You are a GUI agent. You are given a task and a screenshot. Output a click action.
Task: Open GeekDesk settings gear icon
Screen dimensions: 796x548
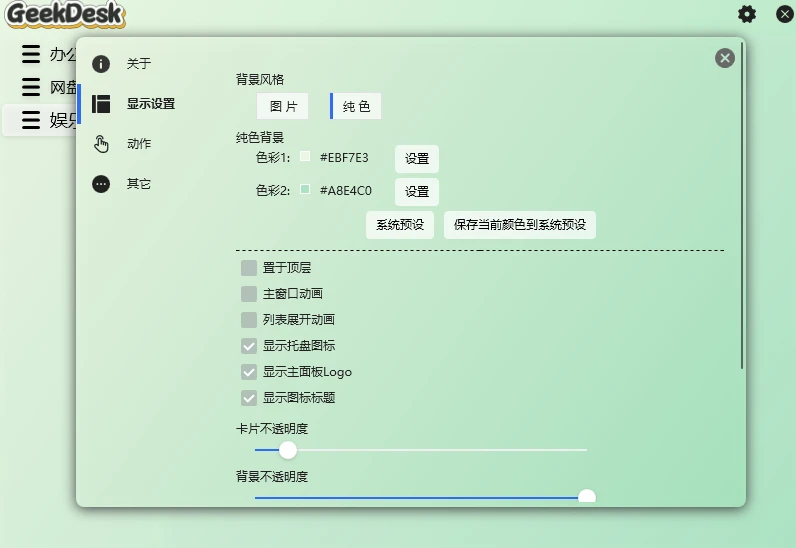coord(746,14)
